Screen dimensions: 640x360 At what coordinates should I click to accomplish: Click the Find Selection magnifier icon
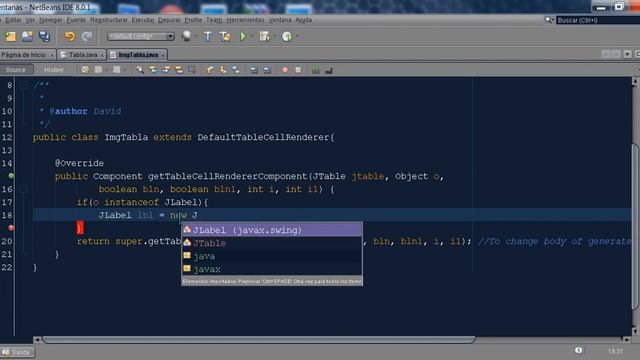coord(140,70)
